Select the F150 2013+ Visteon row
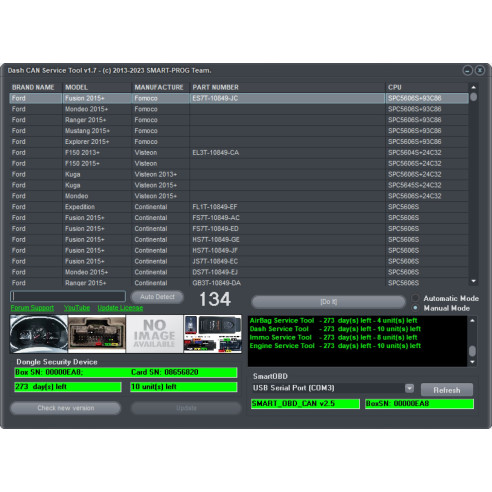492x492 pixels. coord(239,153)
